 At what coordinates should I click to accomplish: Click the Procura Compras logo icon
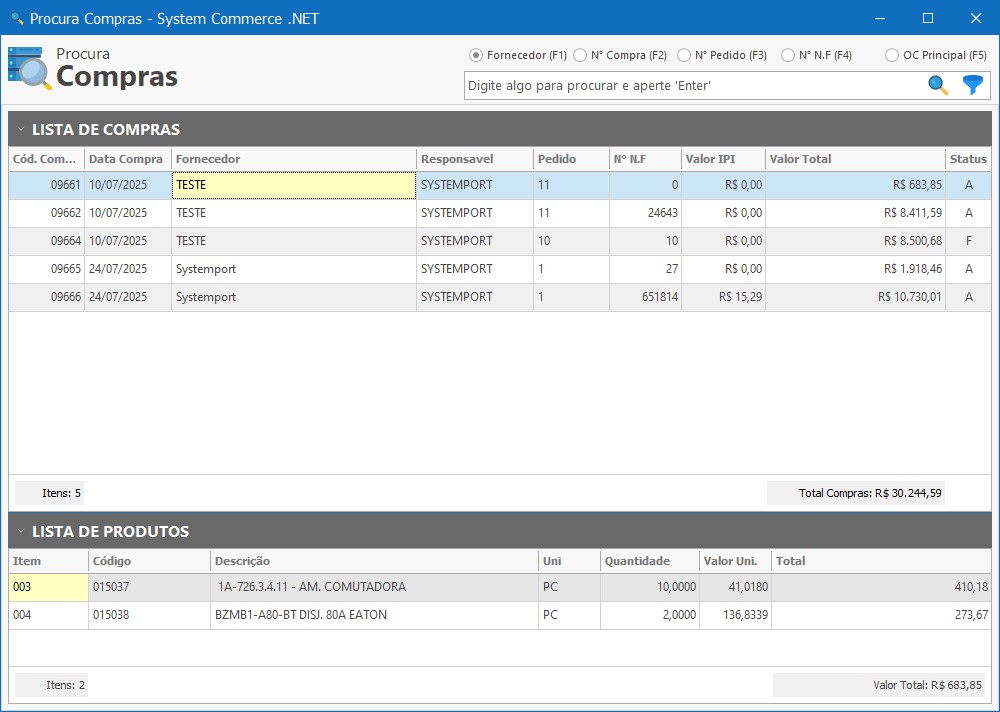[x=30, y=68]
